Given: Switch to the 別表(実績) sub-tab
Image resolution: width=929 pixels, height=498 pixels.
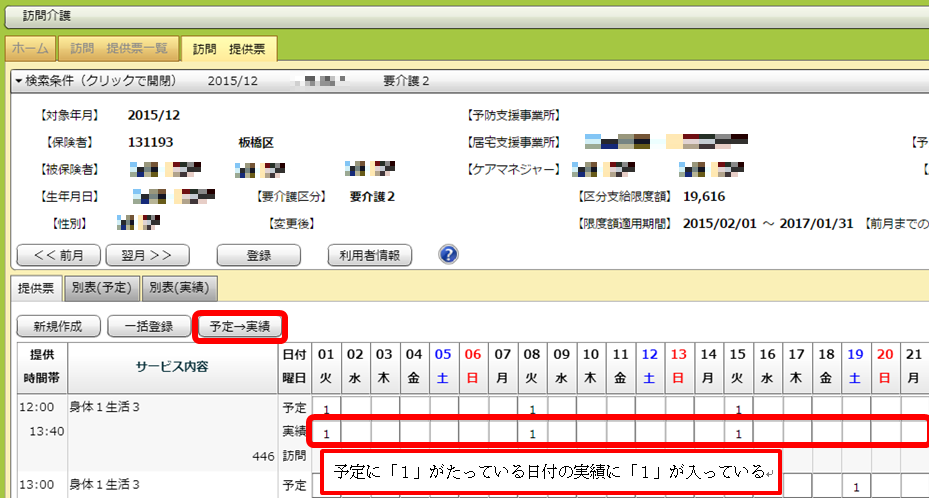Looking at the screenshot, I should 179,288.
